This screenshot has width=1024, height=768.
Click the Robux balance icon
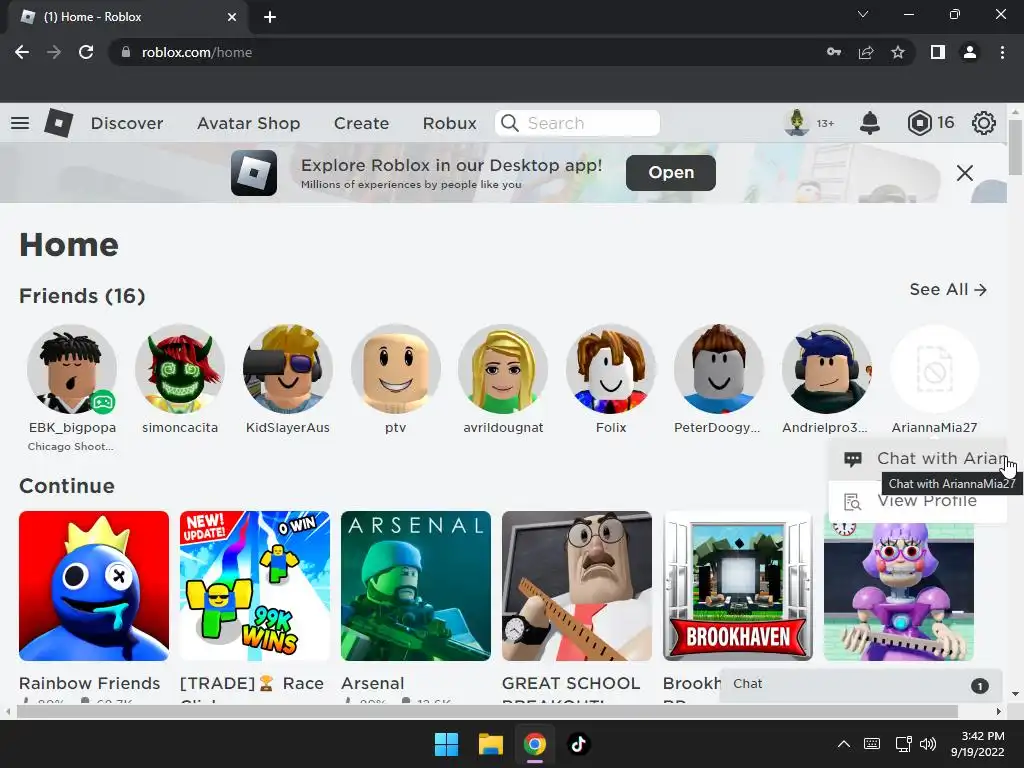click(x=919, y=123)
